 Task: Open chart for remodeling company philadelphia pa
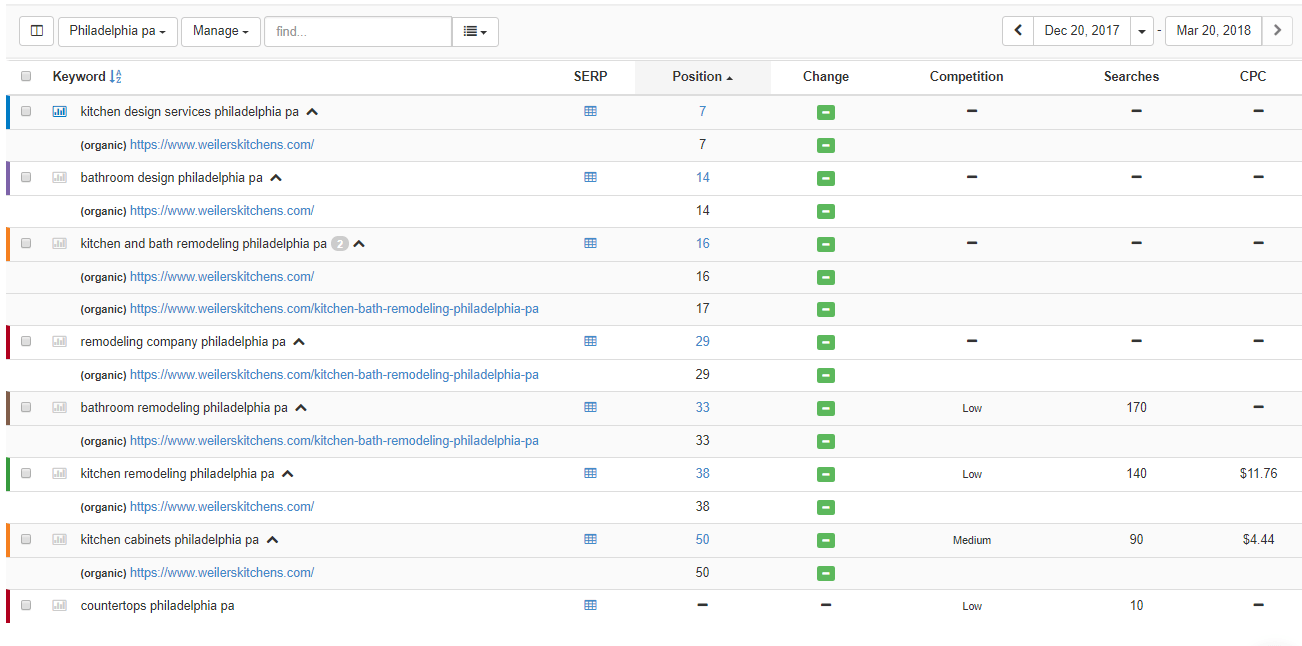pos(60,342)
